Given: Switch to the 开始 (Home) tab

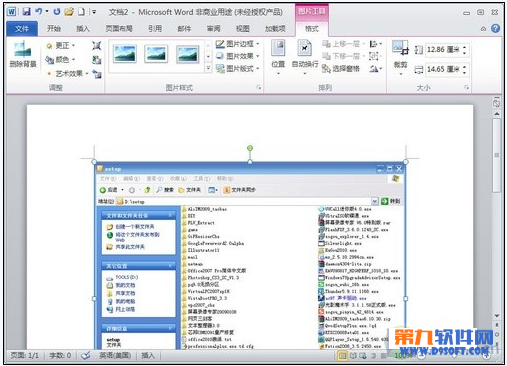Looking at the screenshot, I should (54, 29).
